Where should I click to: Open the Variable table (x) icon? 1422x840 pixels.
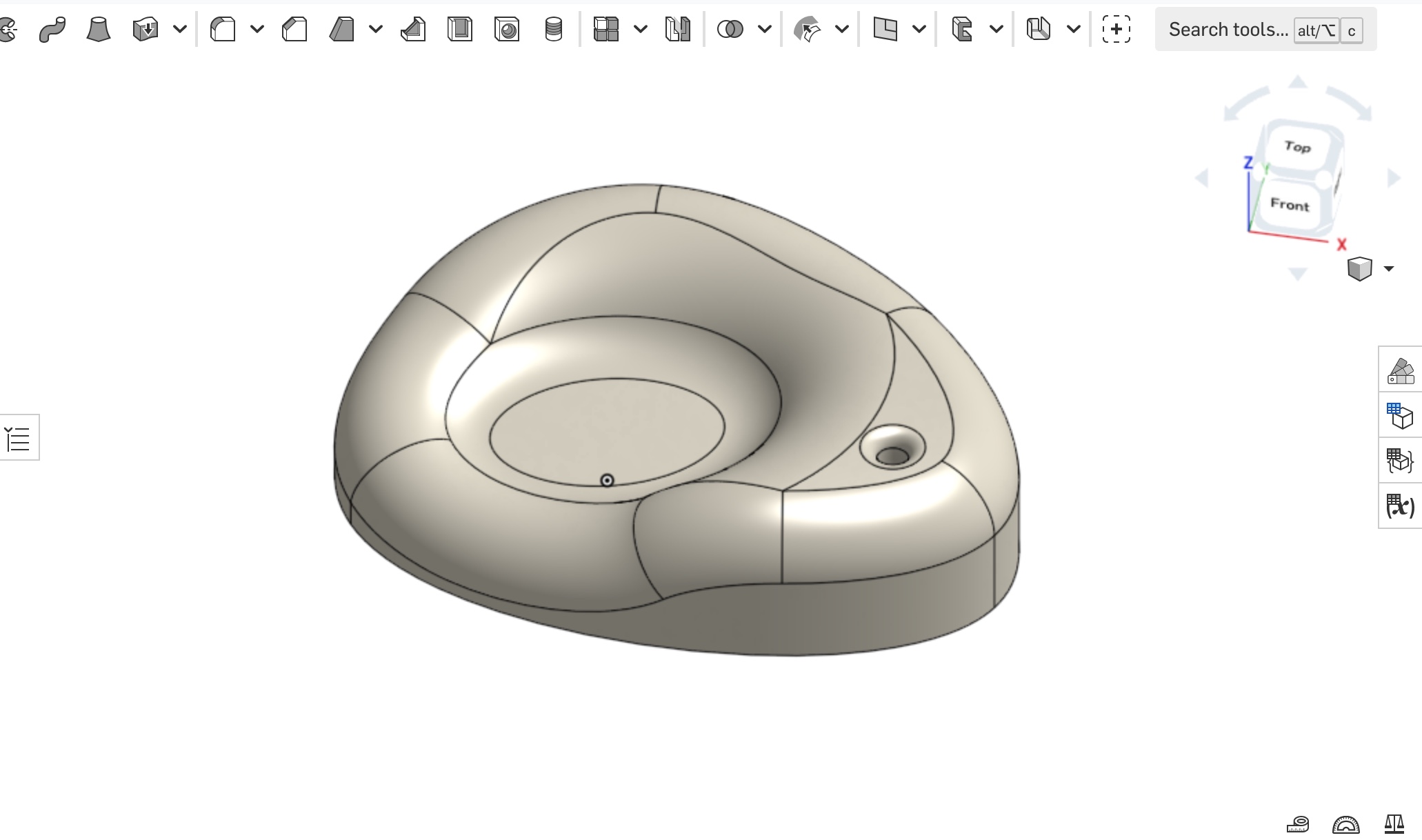pyautogui.click(x=1401, y=506)
